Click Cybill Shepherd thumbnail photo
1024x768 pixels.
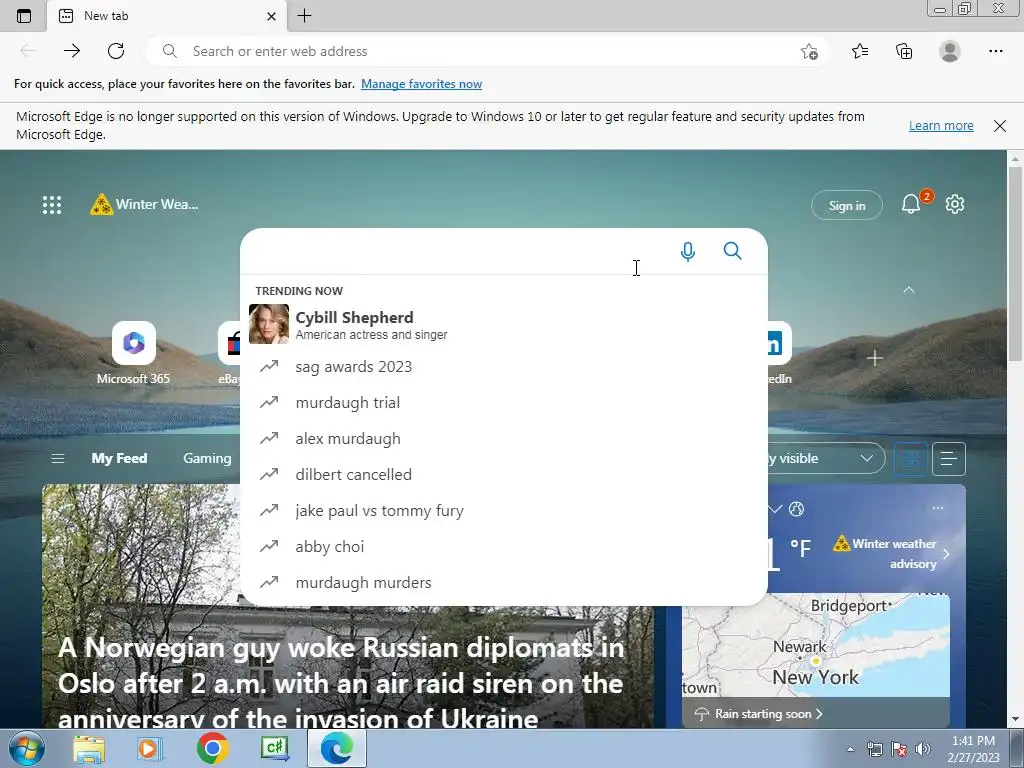269,324
